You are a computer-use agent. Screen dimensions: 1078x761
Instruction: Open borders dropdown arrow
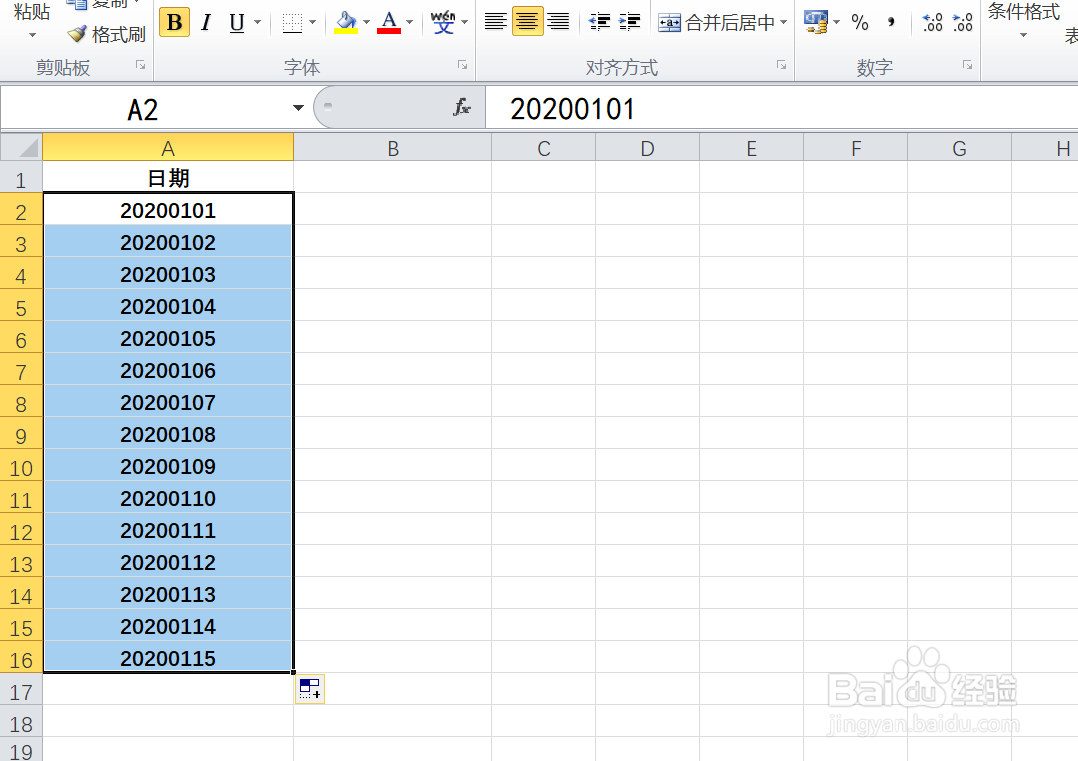click(313, 22)
